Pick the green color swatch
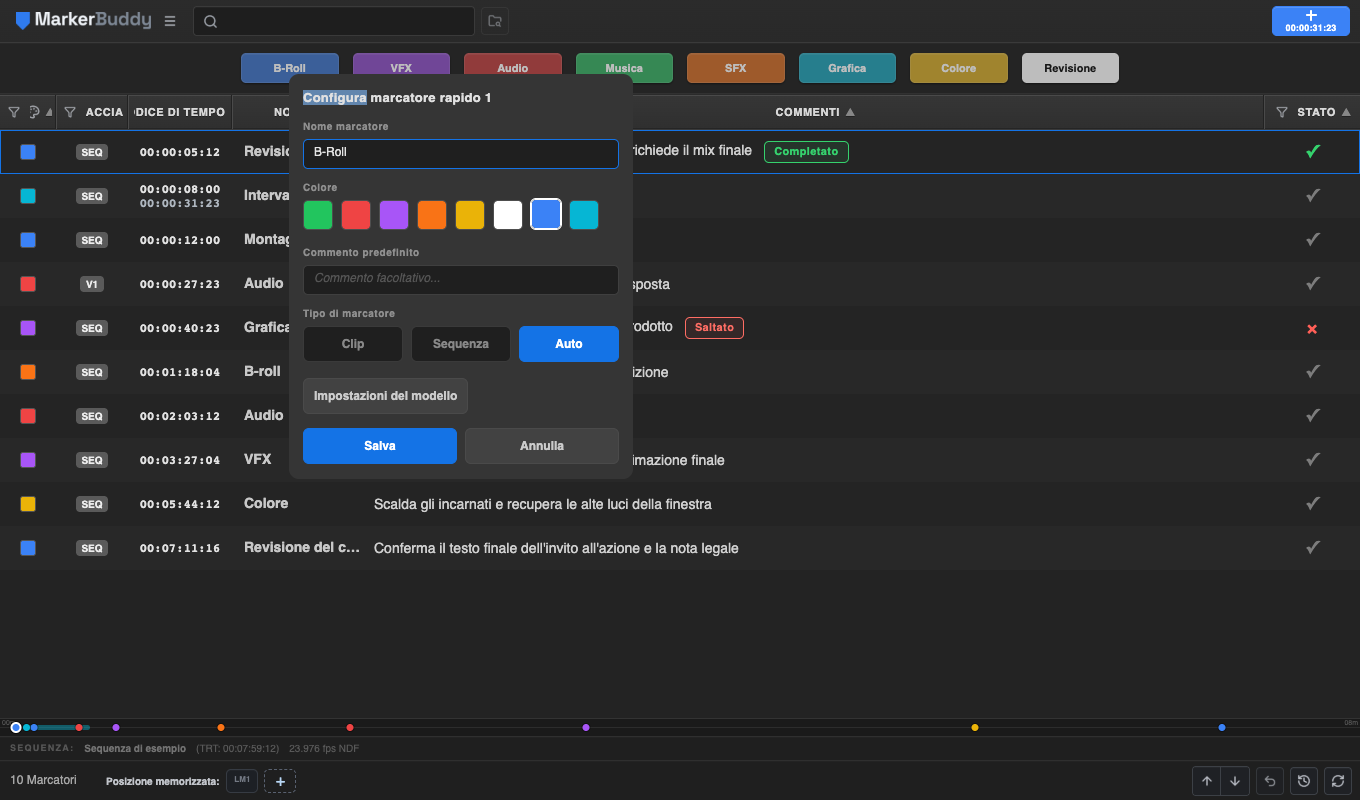Screen dimensions: 1360x800 click(x=318, y=215)
